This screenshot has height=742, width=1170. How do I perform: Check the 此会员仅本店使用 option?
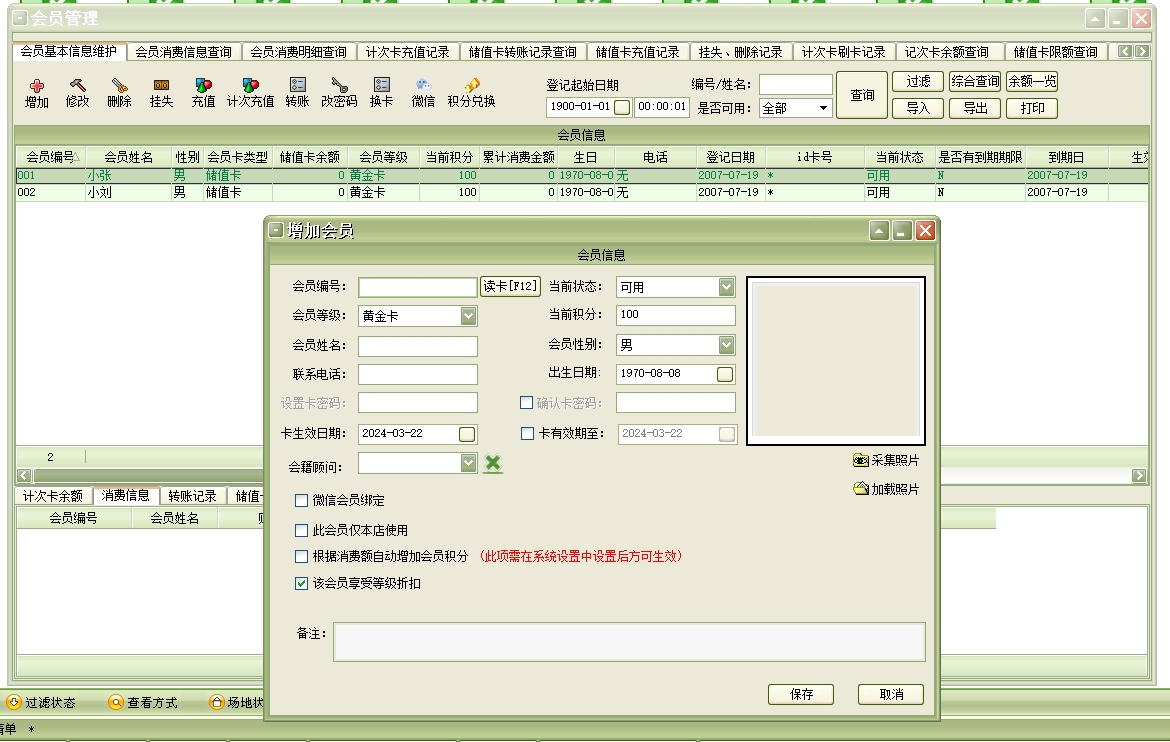(x=302, y=531)
